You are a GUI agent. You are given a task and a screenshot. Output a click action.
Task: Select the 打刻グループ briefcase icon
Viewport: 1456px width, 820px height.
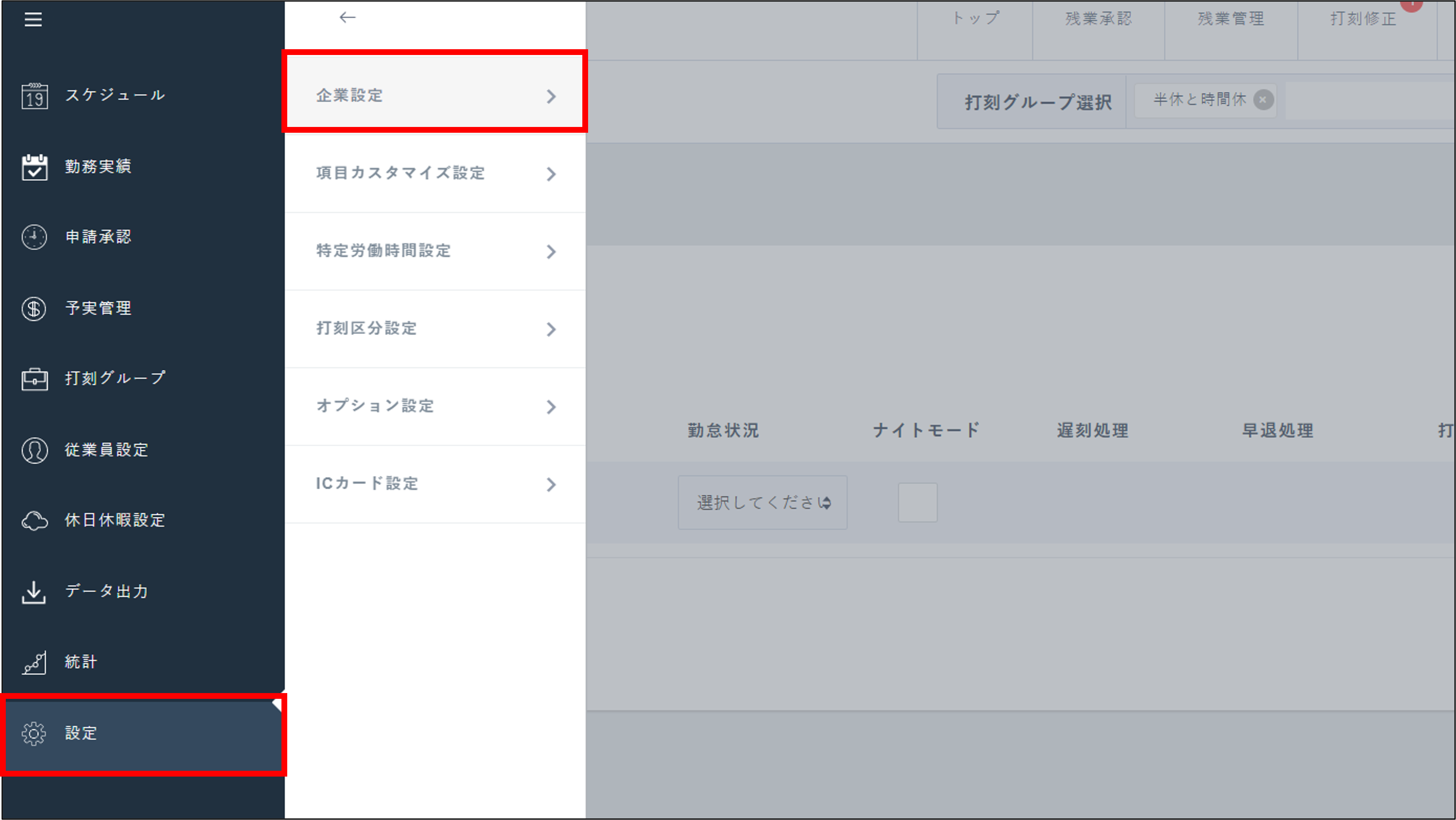tap(34, 379)
